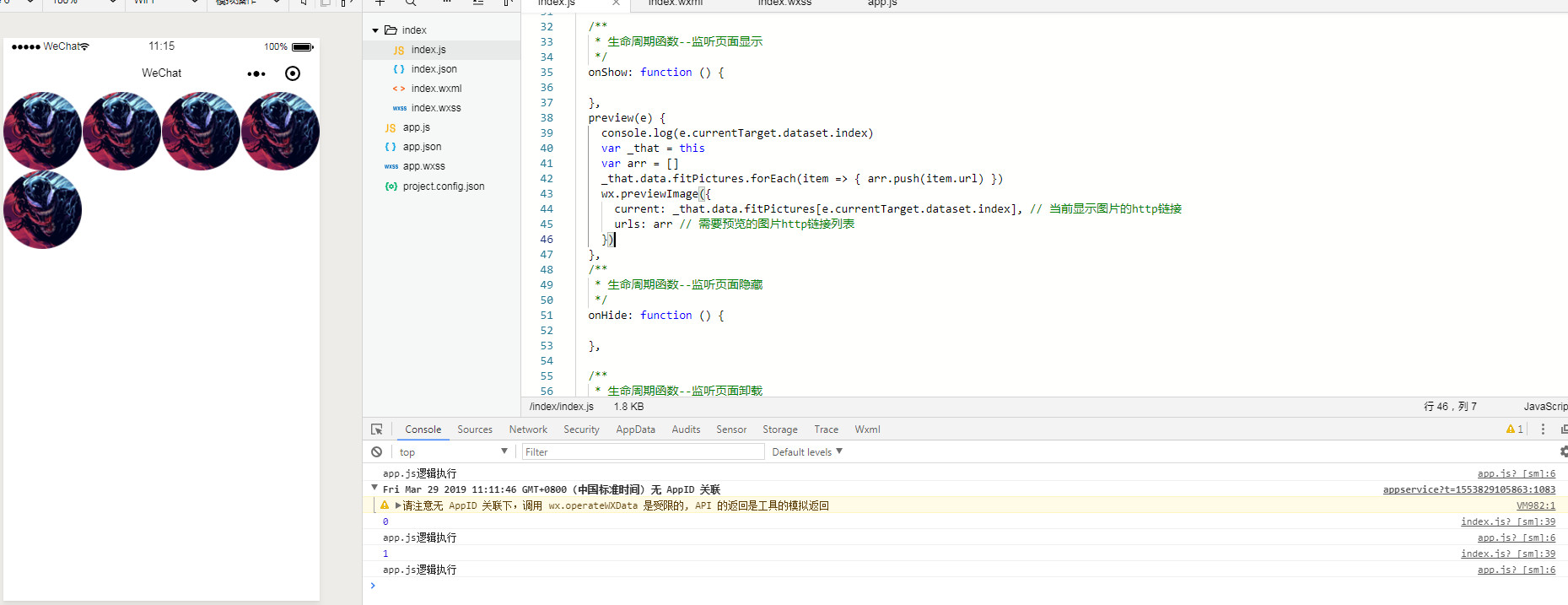Switch to the Network tab
The width and height of the screenshot is (1568, 605).
click(528, 429)
